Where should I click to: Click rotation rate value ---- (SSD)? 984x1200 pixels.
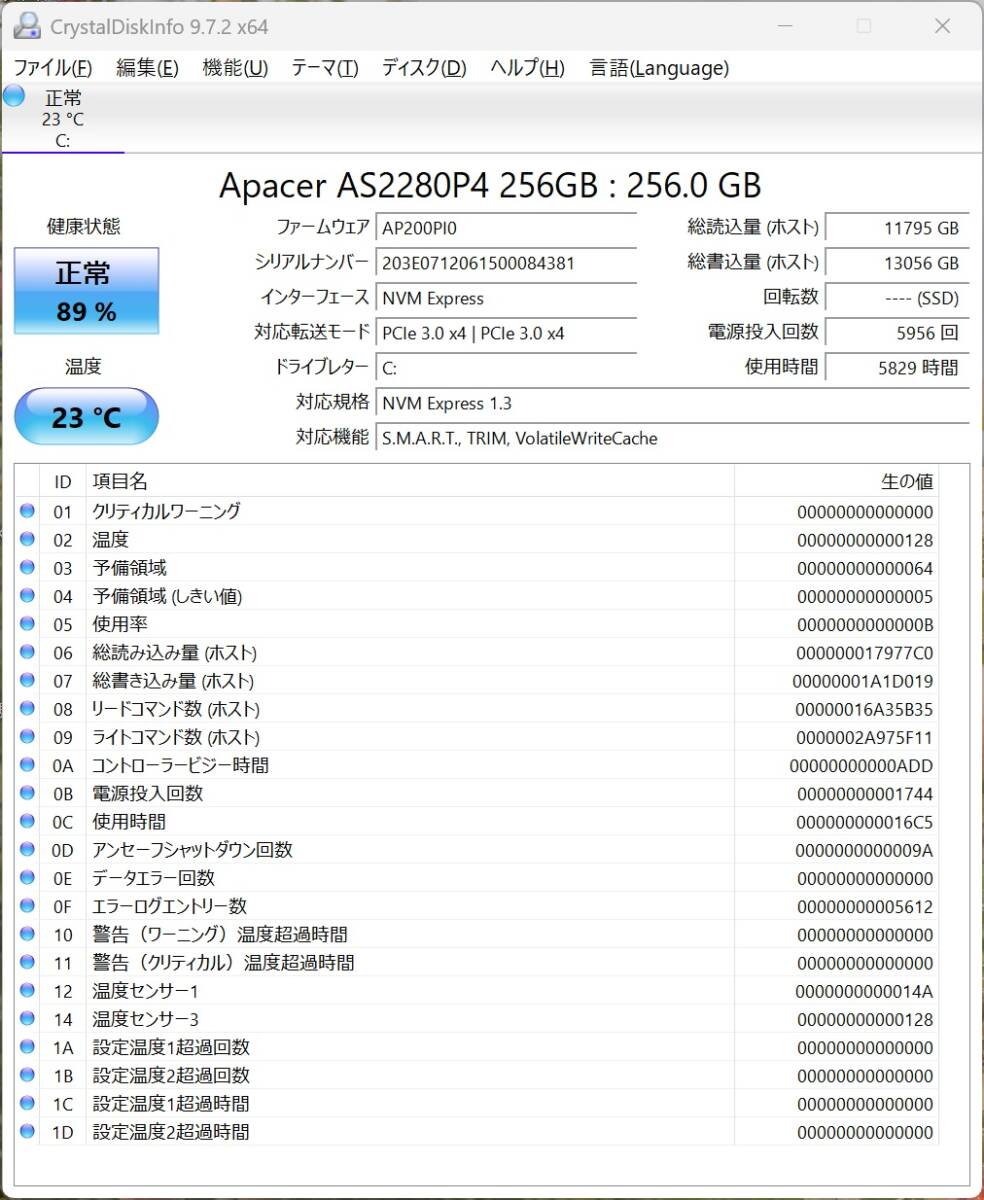pyautogui.click(x=897, y=298)
